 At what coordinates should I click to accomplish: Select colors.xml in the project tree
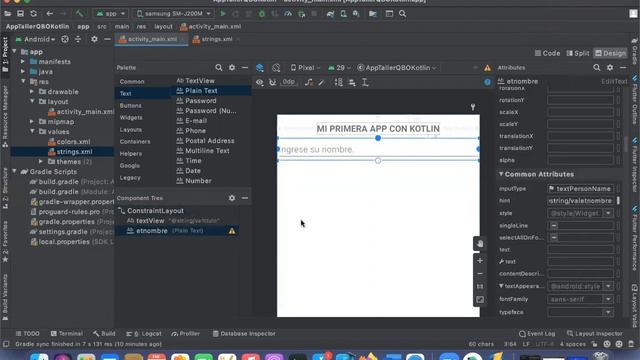(x=73, y=142)
